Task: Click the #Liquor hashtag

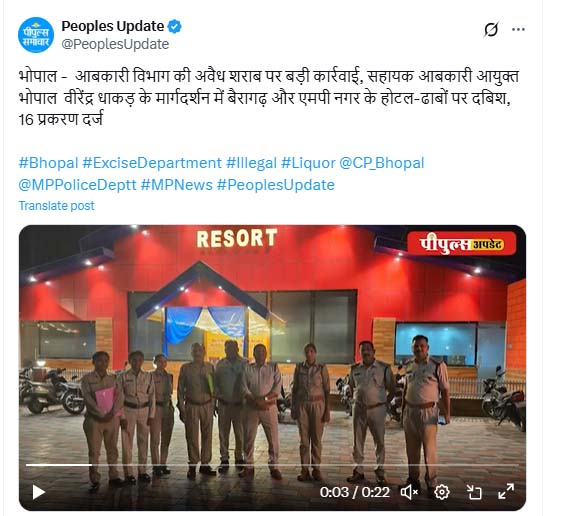Action: coord(308,163)
